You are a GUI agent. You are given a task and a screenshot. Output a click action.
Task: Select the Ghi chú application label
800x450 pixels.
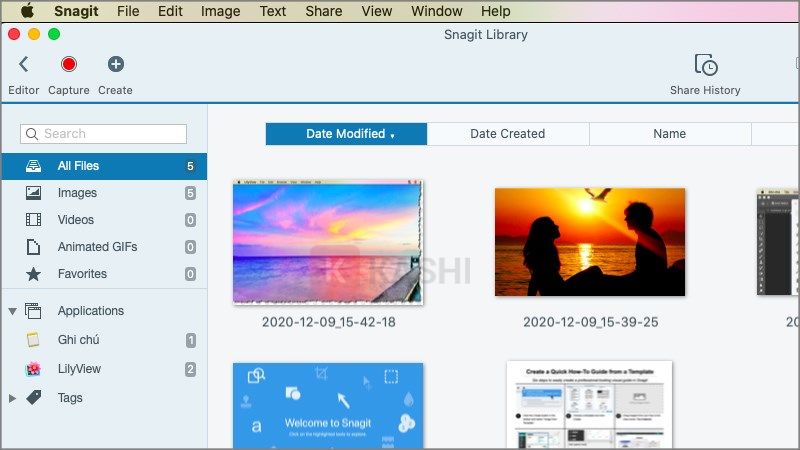(x=79, y=340)
